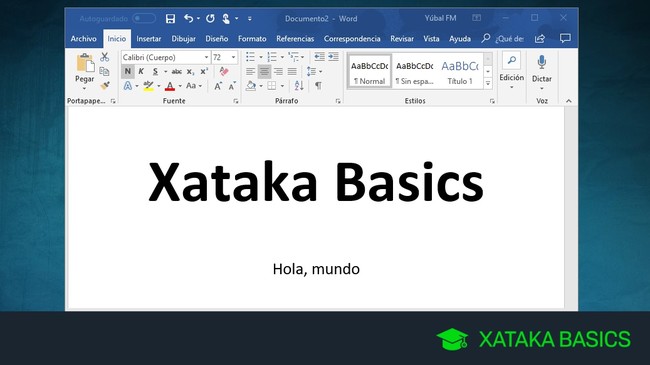Expand the font size 72 dropdown
The width and height of the screenshot is (650, 365).
click(233, 57)
